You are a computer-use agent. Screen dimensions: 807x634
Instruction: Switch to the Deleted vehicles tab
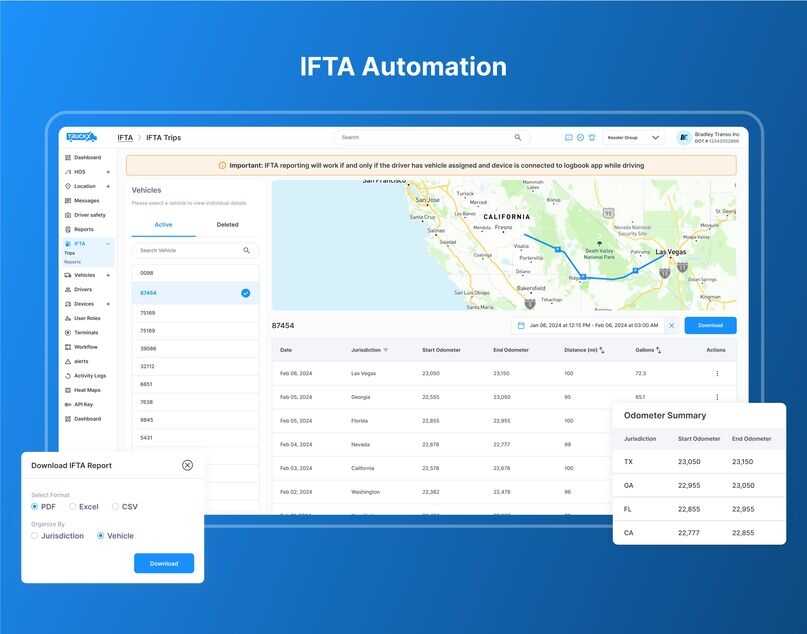pos(227,225)
